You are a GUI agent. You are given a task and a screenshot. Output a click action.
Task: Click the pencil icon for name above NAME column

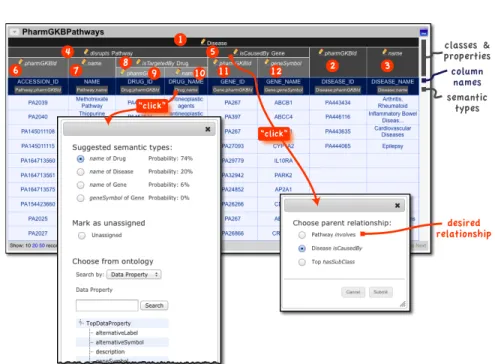click(x=84, y=62)
